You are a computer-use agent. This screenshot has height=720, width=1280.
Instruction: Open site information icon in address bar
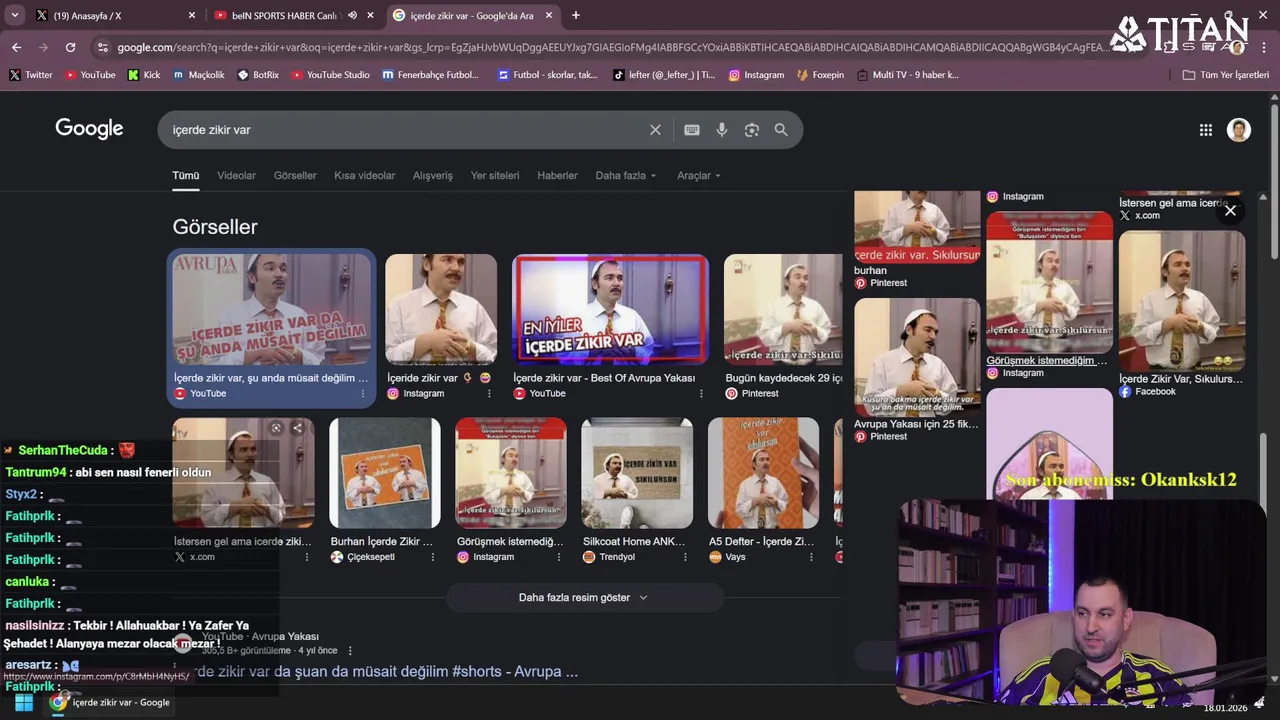point(102,47)
